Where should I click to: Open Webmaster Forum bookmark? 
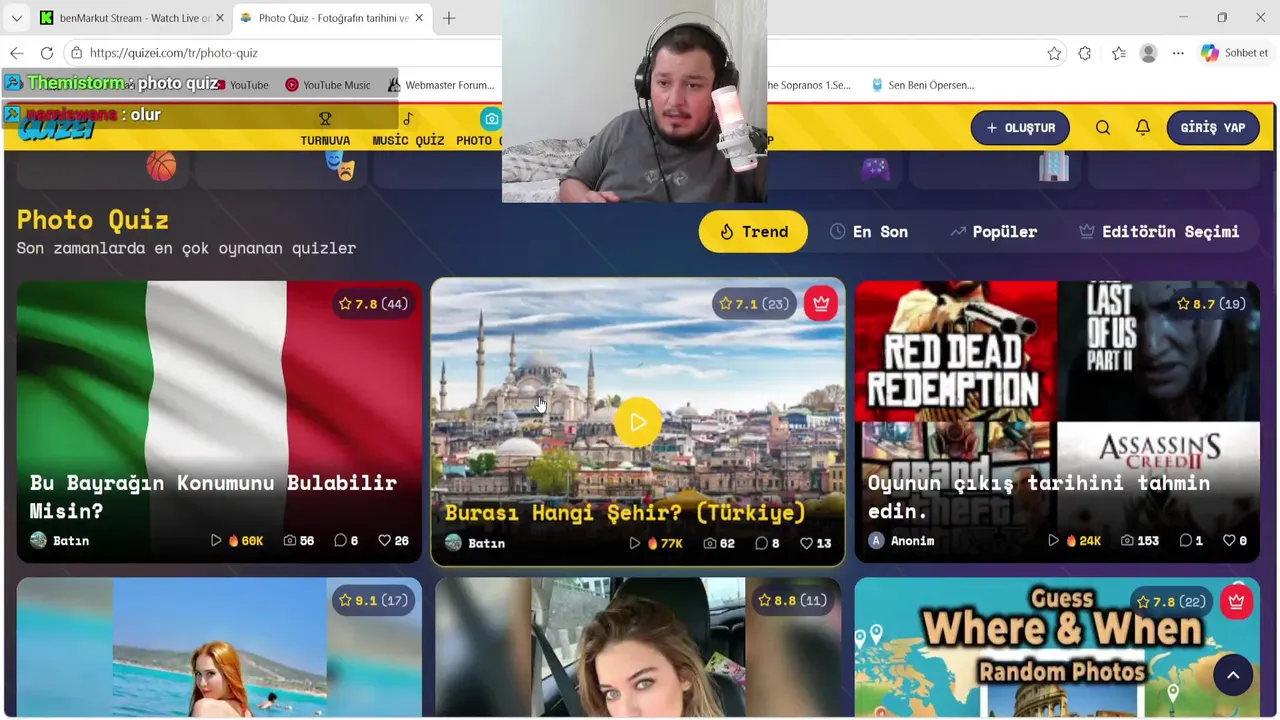441,85
